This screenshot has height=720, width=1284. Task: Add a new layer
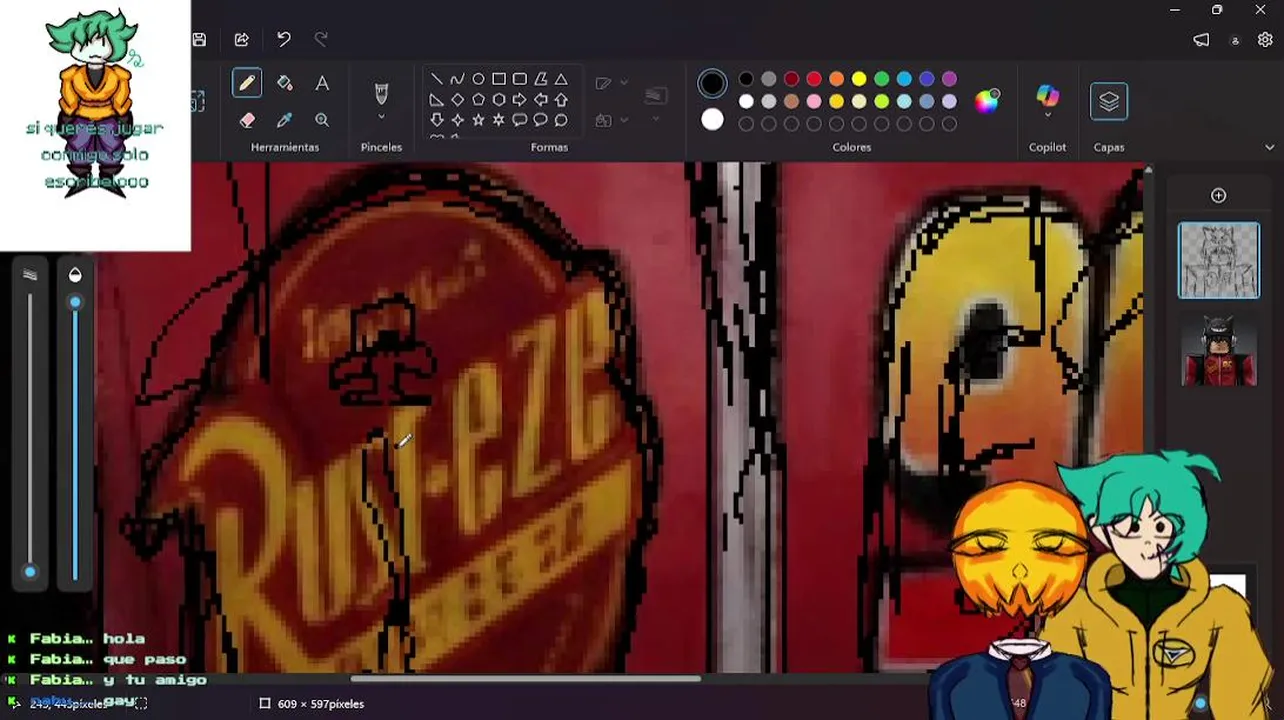pyautogui.click(x=1218, y=196)
